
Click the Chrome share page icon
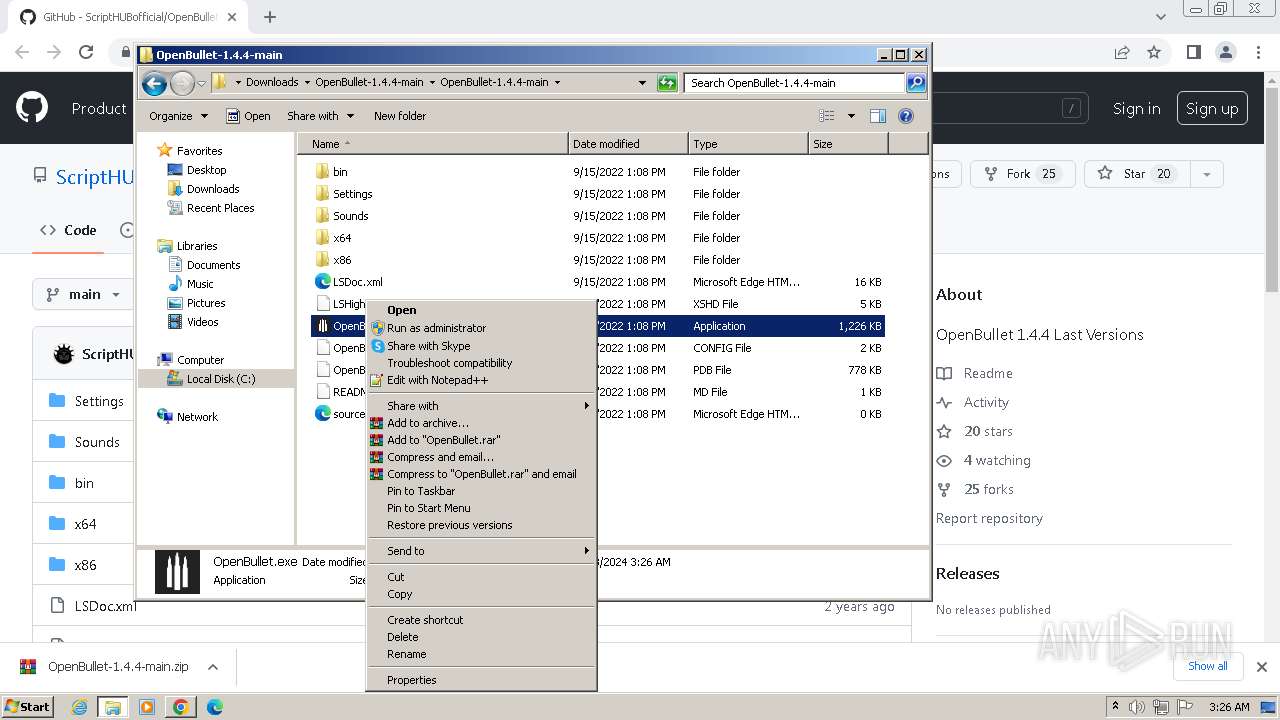click(x=1122, y=52)
